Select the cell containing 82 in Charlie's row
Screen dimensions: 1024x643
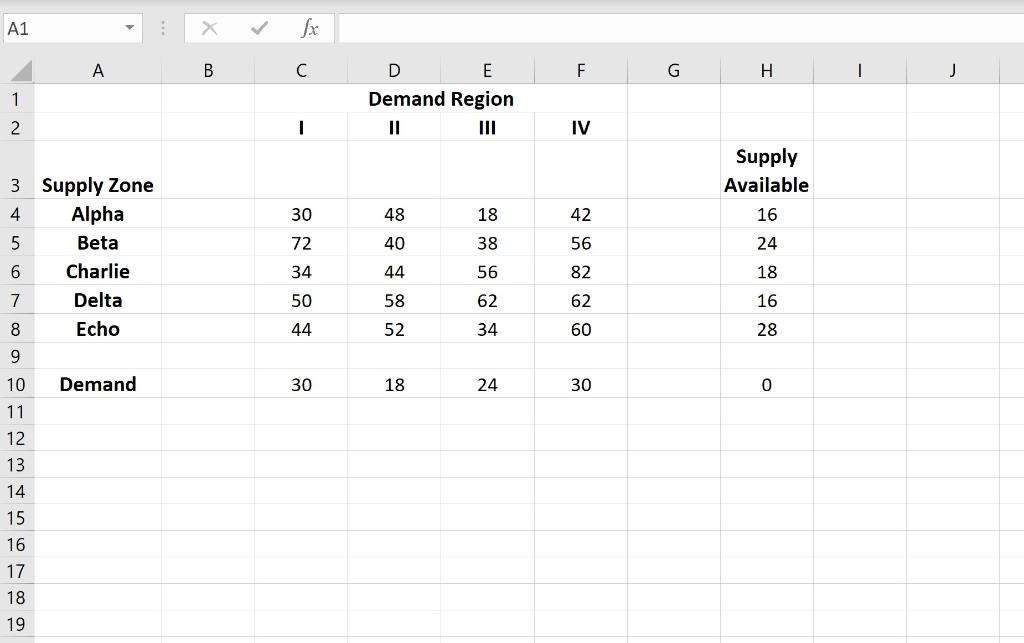580,271
